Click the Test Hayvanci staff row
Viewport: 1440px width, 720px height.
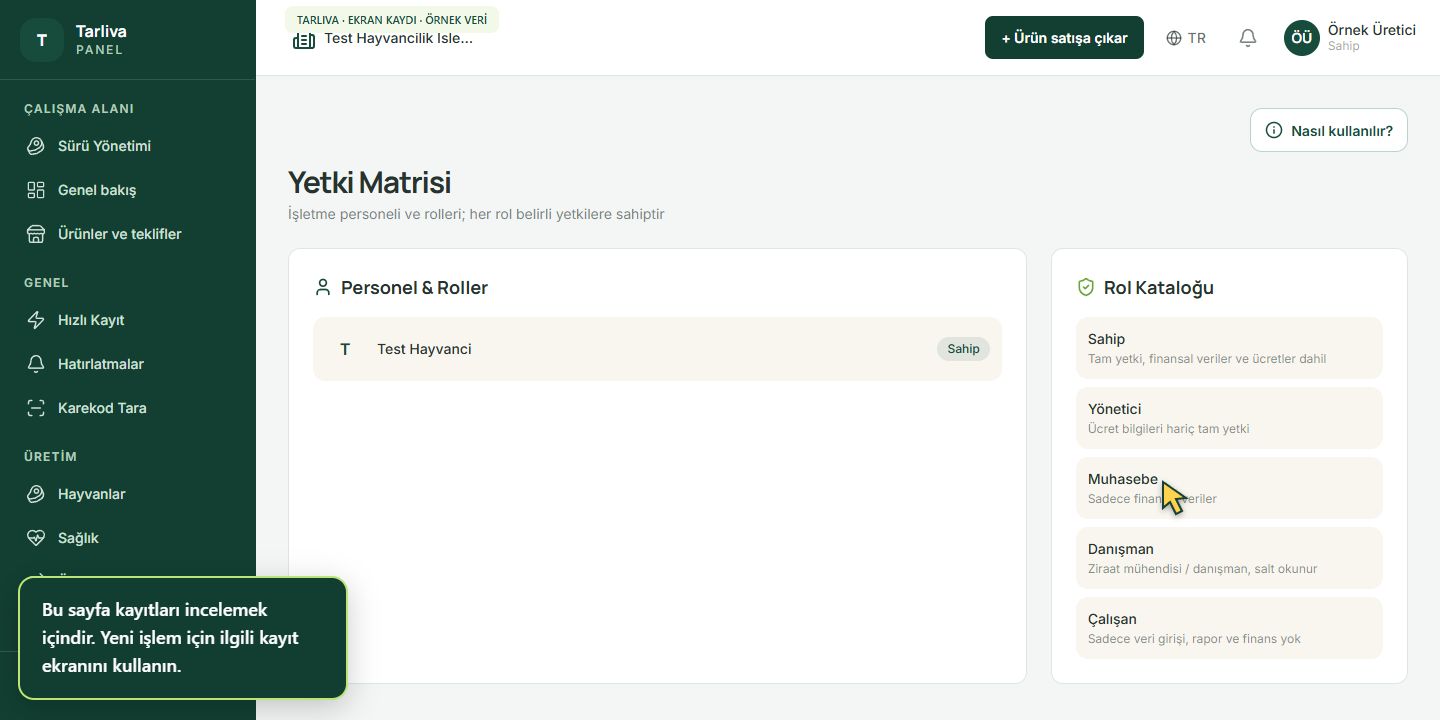click(657, 349)
